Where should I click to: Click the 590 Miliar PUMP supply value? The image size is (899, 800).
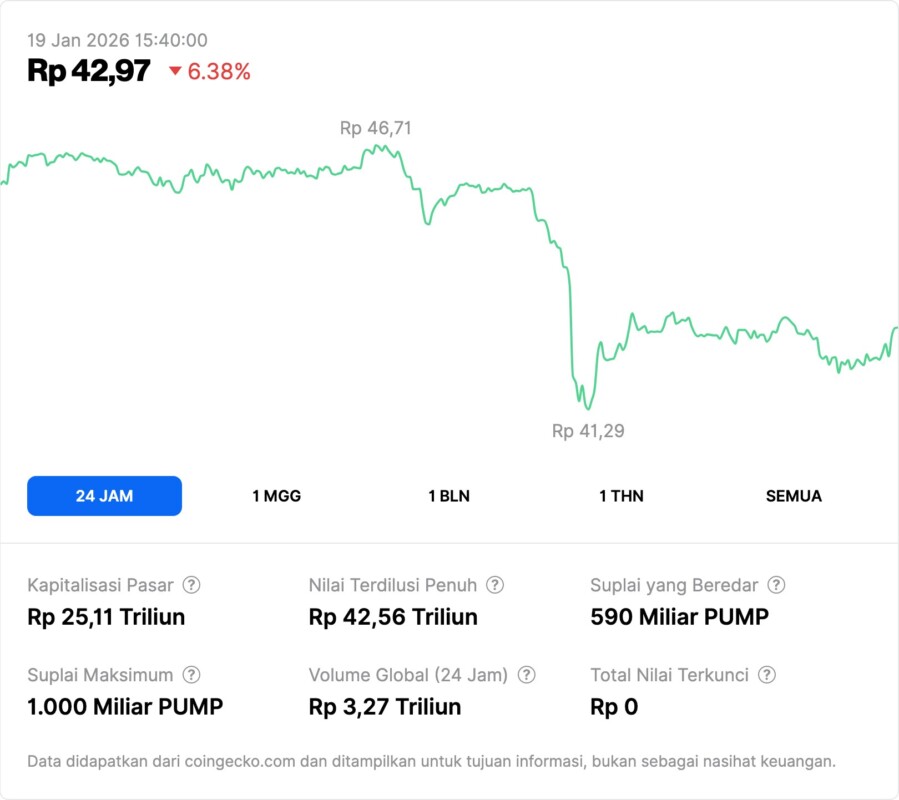(679, 617)
